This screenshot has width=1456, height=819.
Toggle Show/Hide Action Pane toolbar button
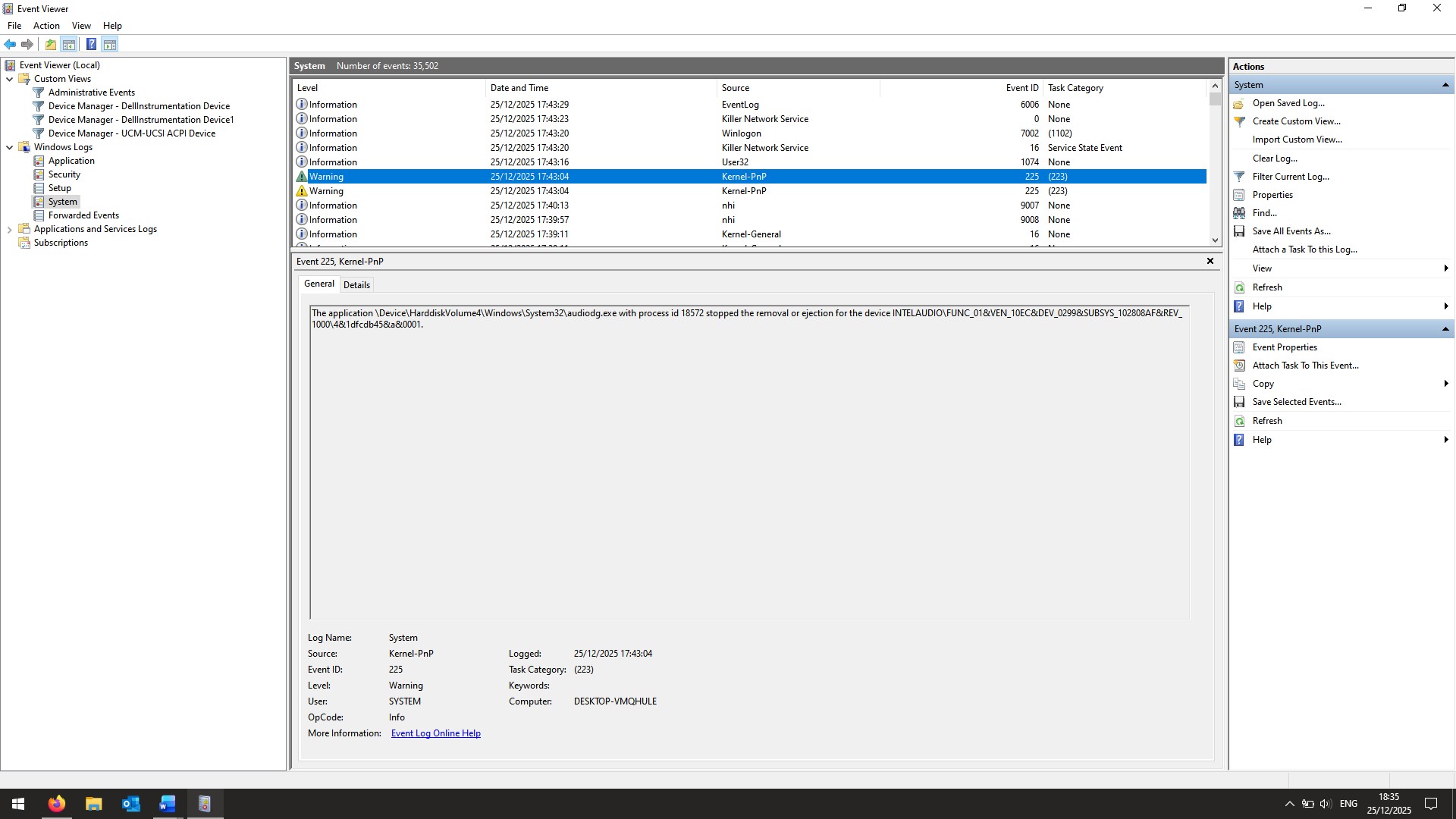click(x=110, y=44)
